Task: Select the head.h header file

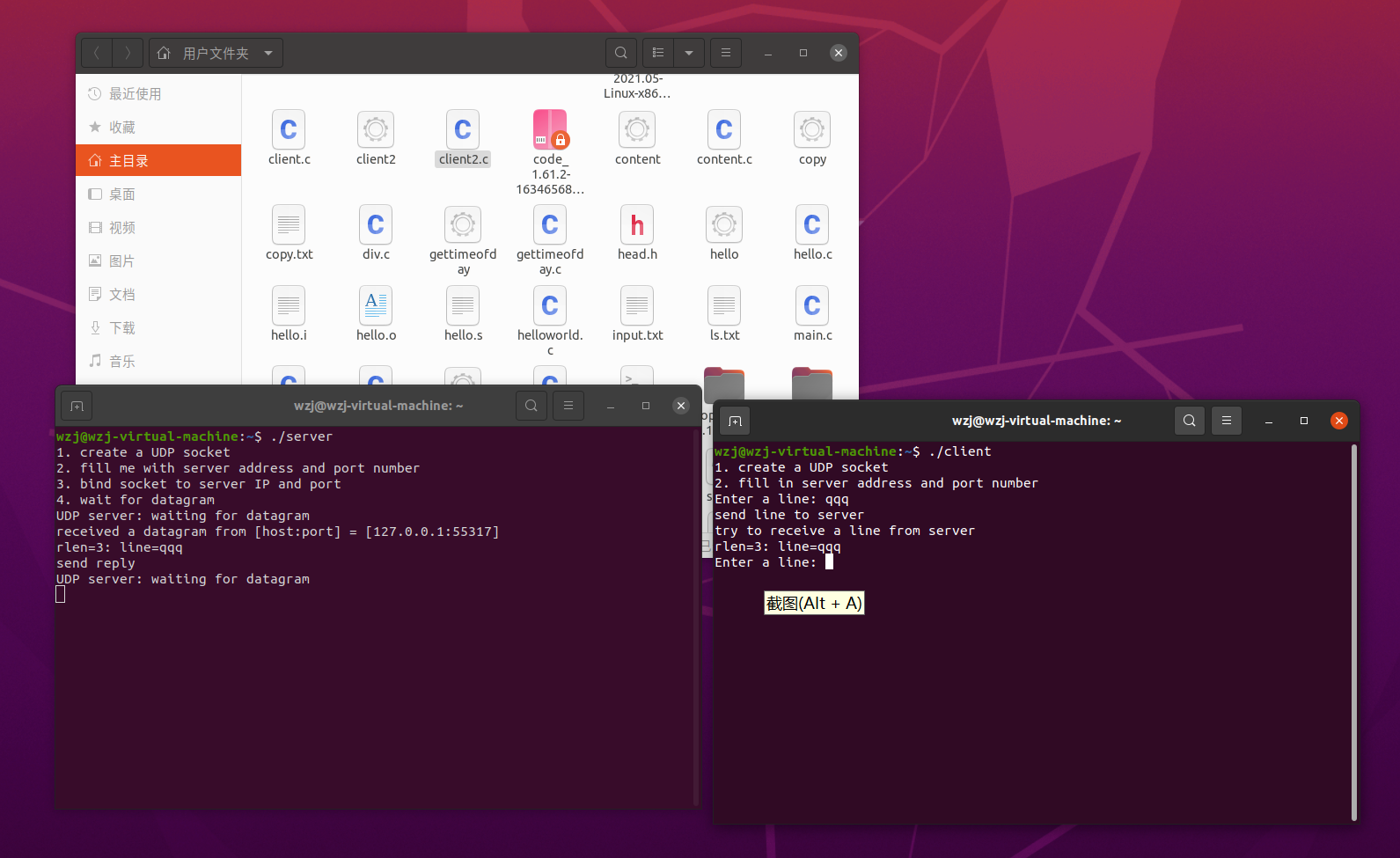Action: [x=637, y=225]
